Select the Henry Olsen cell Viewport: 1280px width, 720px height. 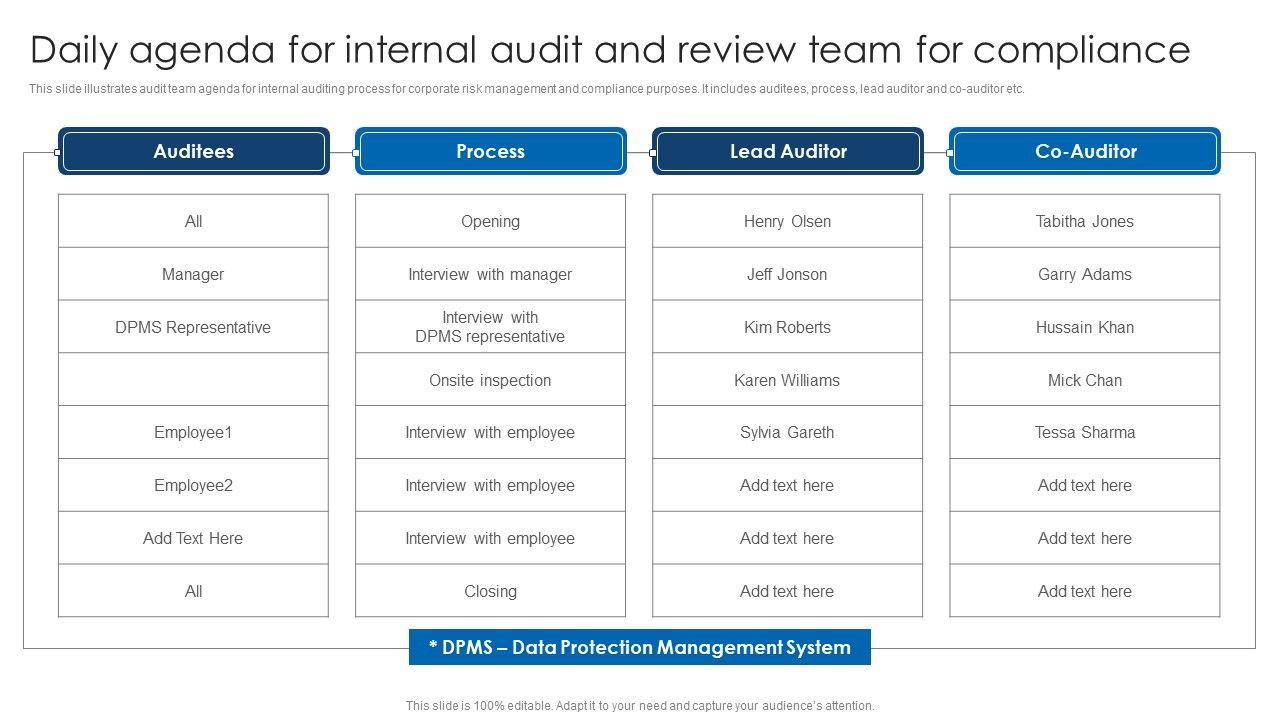[788, 221]
